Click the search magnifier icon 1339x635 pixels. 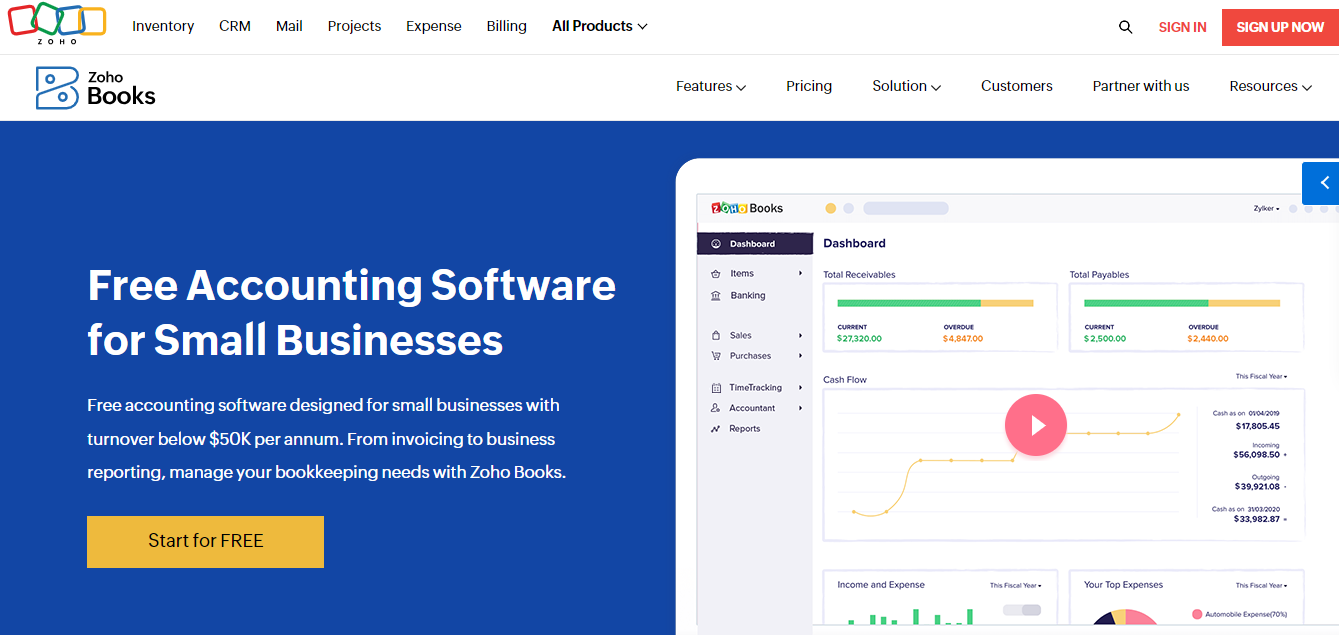click(1125, 27)
